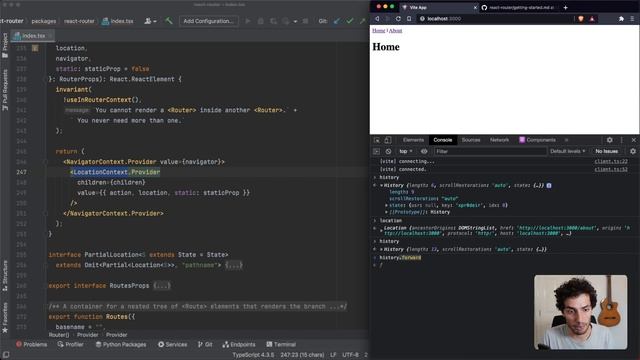Open the Favorites tool window
The width and height of the screenshot is (640, 360).
pyautogui.click(x=5, y=318)
